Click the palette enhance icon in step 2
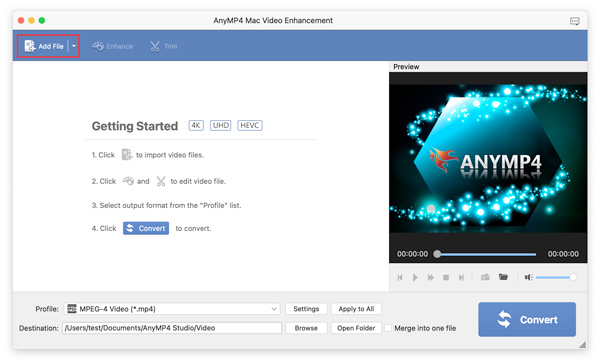The height and width of the screenshot is (364, 600). (128, 181)
